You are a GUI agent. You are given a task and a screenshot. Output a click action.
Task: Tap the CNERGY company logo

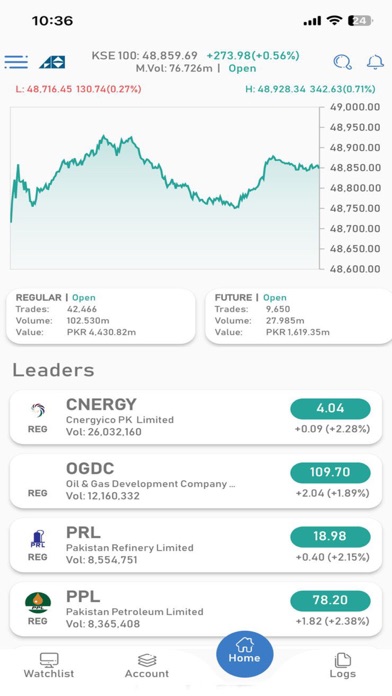point(38,410)
